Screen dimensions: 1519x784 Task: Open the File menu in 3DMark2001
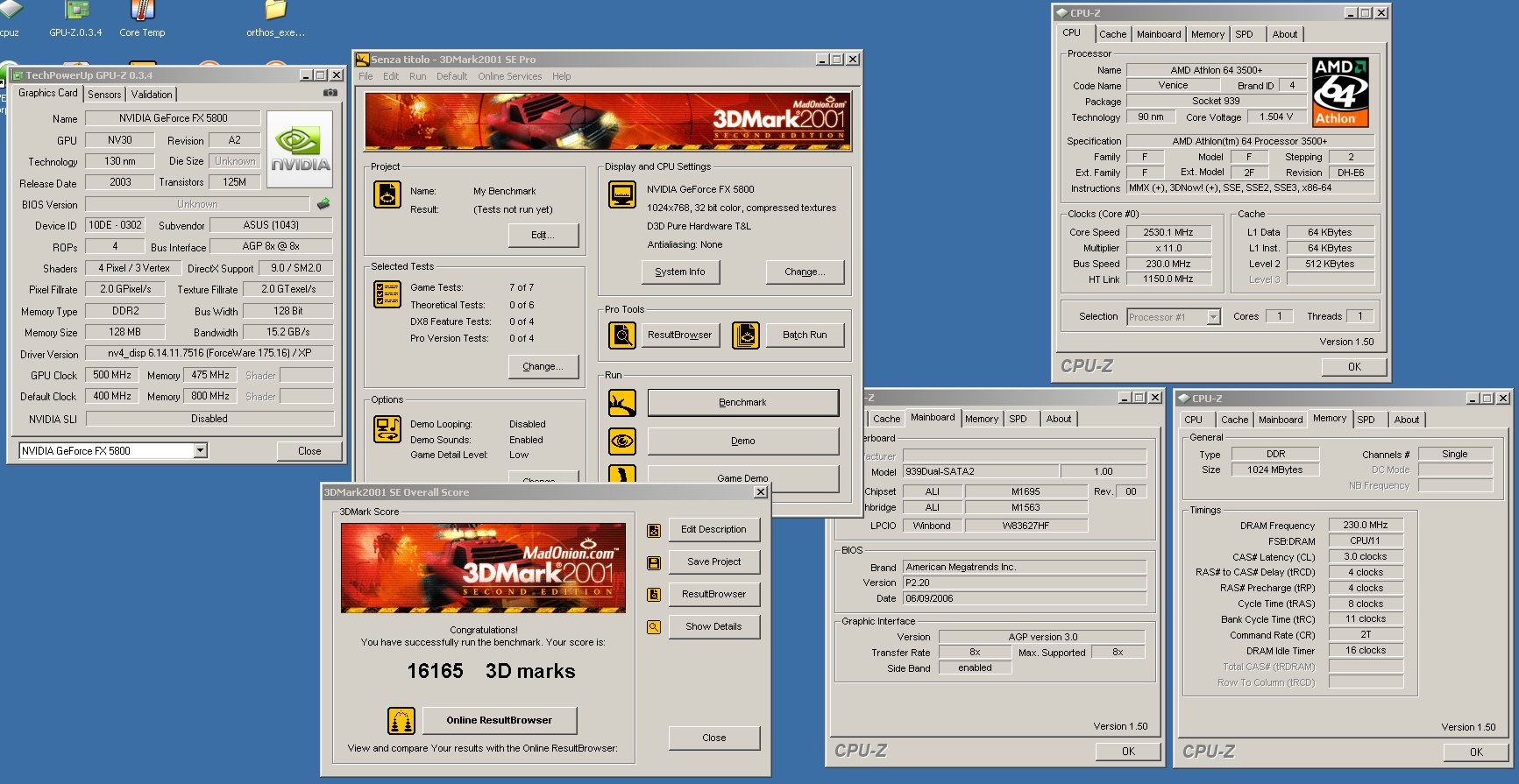(366, 76)
